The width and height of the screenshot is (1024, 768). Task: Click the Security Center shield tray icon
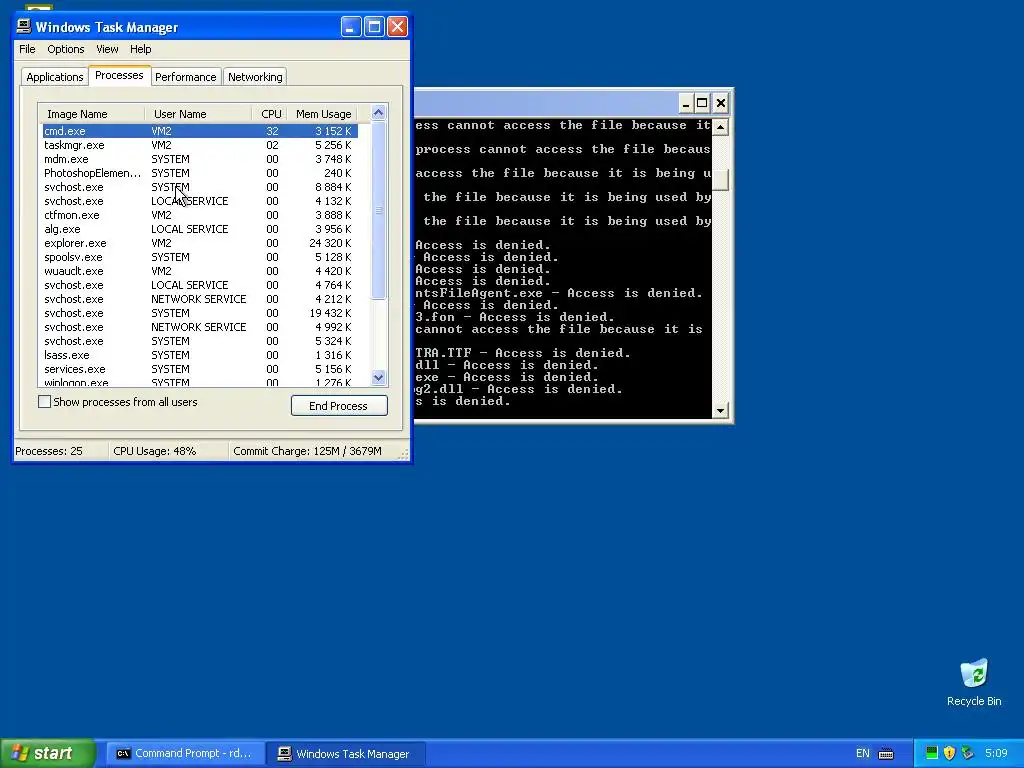[x=950, y=753]
